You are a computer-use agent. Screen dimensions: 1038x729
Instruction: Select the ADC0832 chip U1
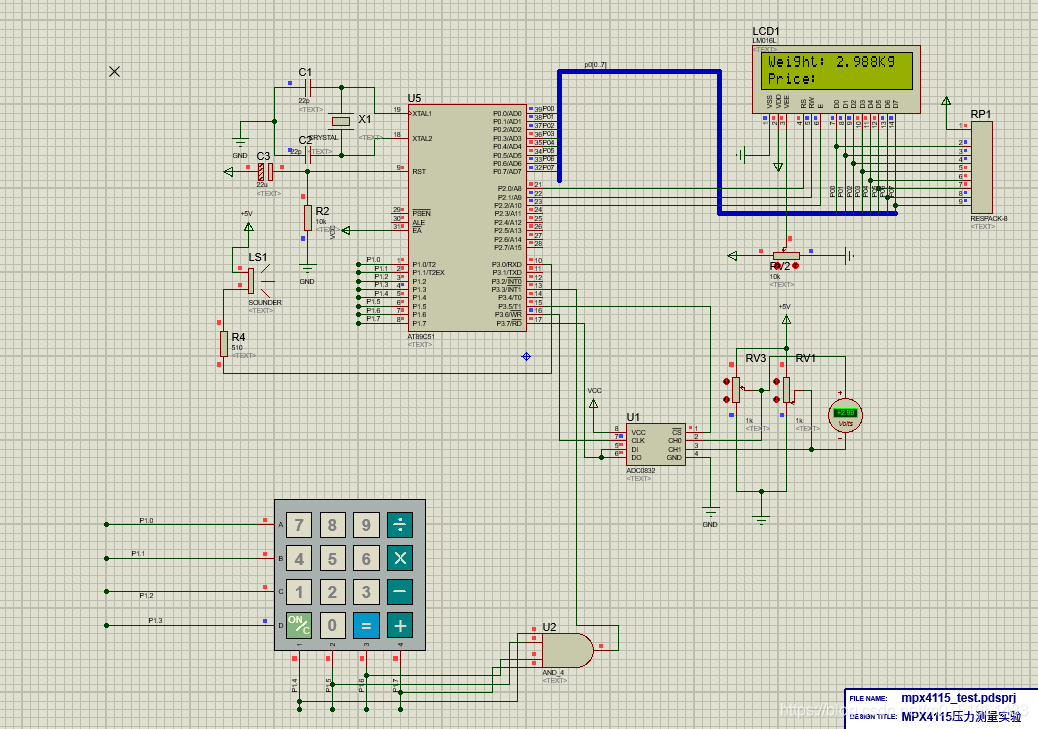tap(656, 444)
